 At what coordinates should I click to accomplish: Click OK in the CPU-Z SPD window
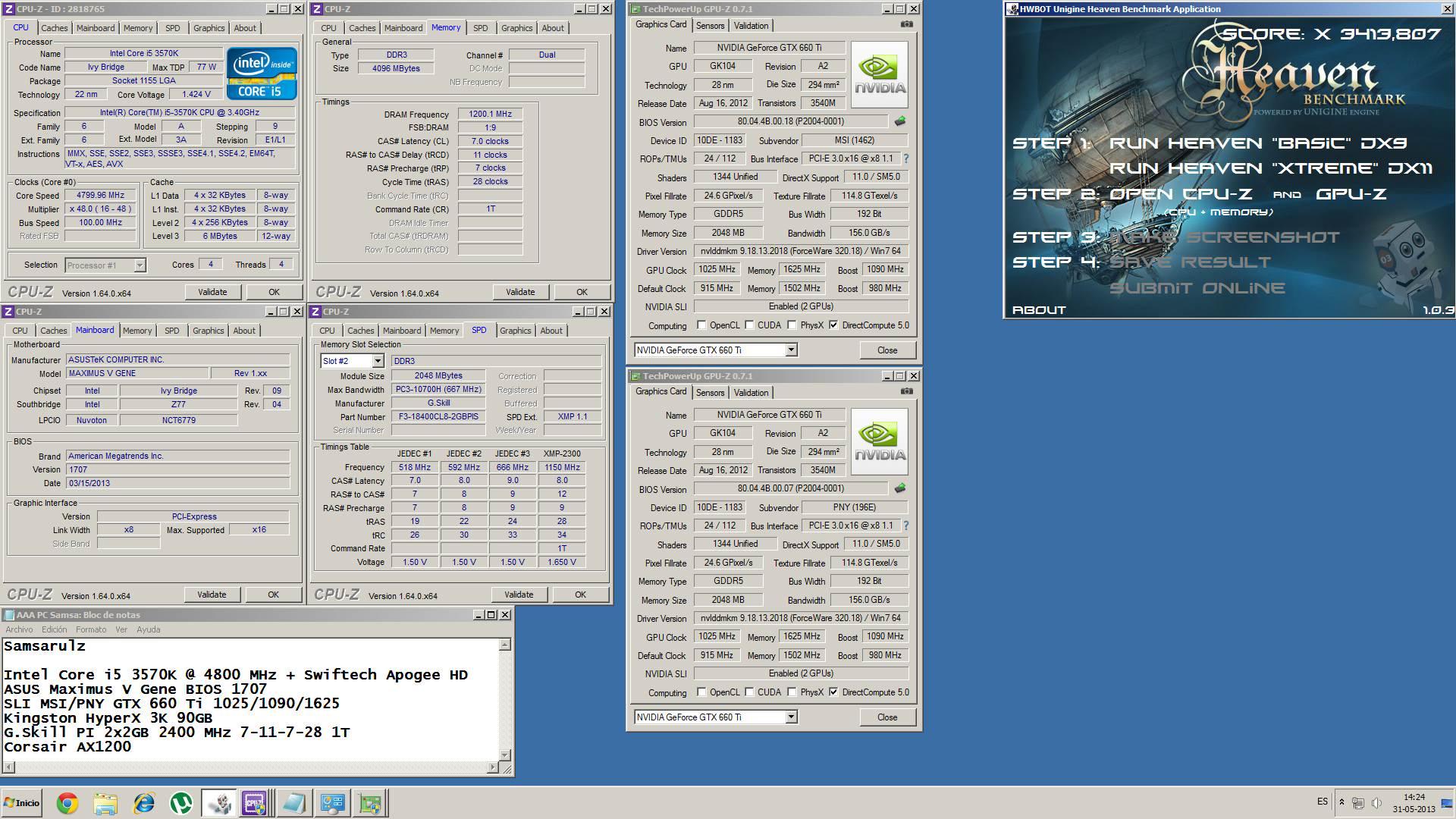click(x=580, y=595)
